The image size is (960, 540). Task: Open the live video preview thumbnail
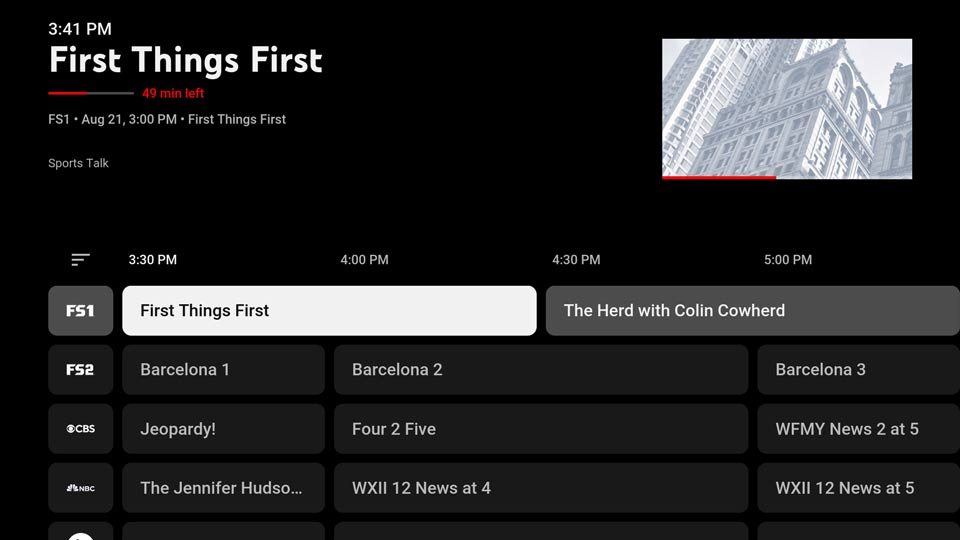[786, 108]
